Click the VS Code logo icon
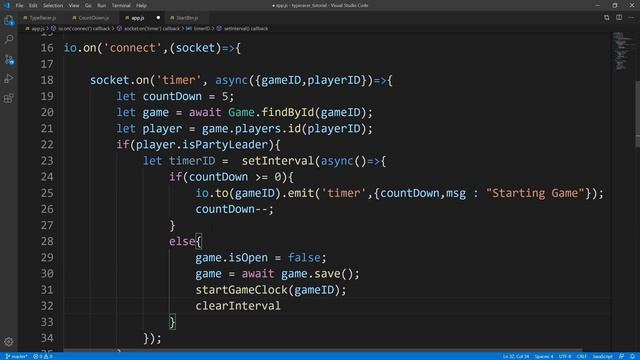The image size is (640, 360). tap(7, 5)
